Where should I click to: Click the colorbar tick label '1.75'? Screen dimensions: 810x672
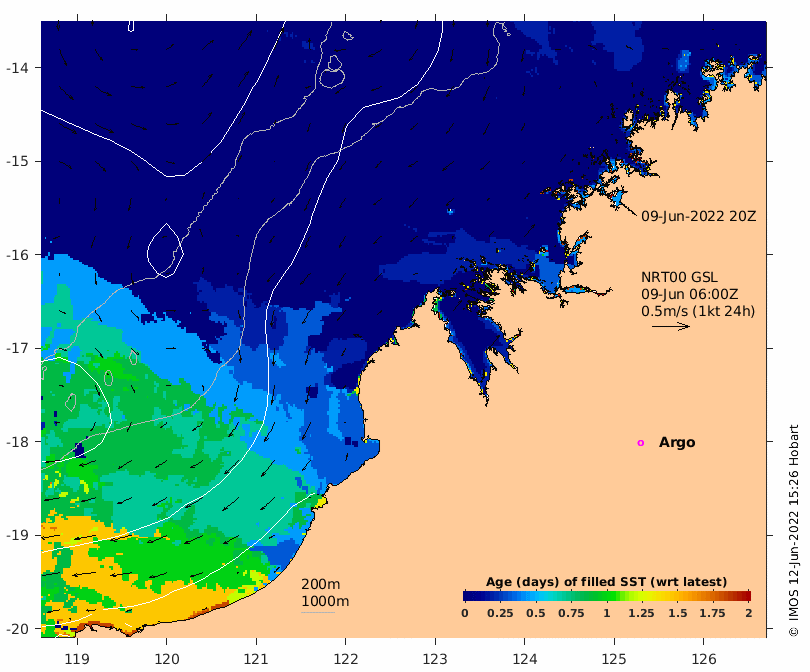coord(712,613)
